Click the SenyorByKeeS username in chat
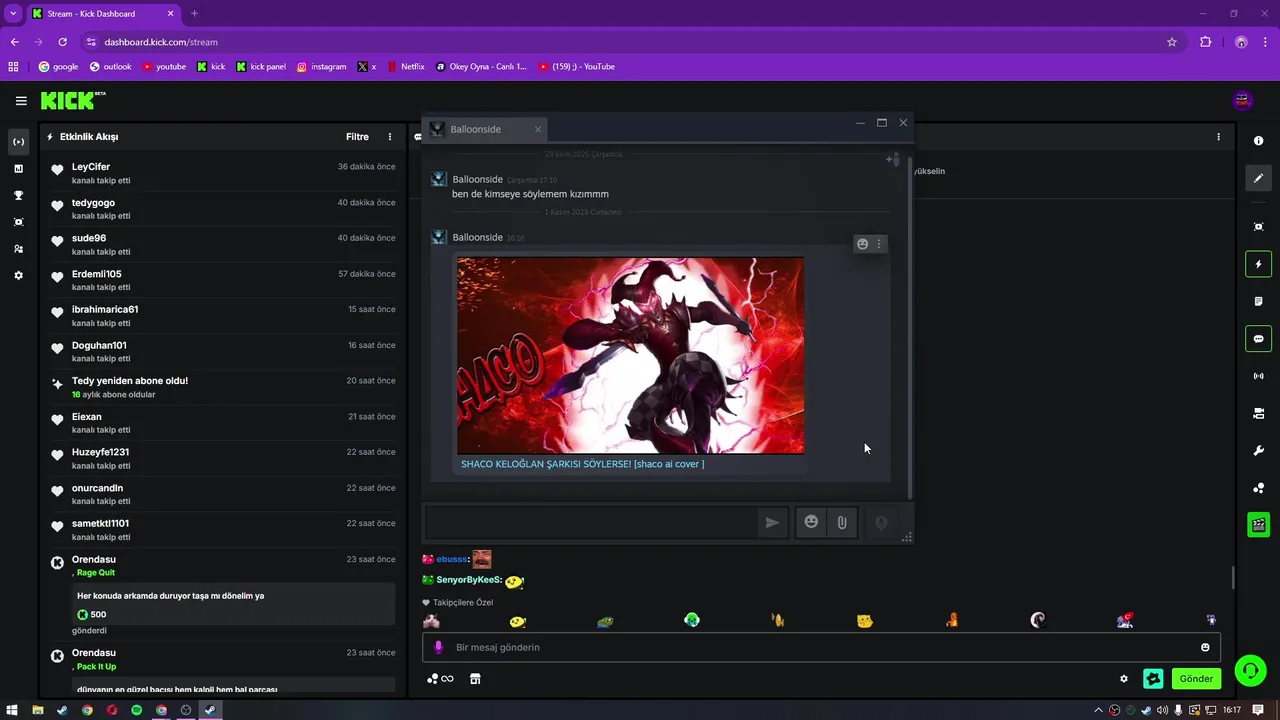The height and width of the screenshot is (720, 1280). (468, 580)
